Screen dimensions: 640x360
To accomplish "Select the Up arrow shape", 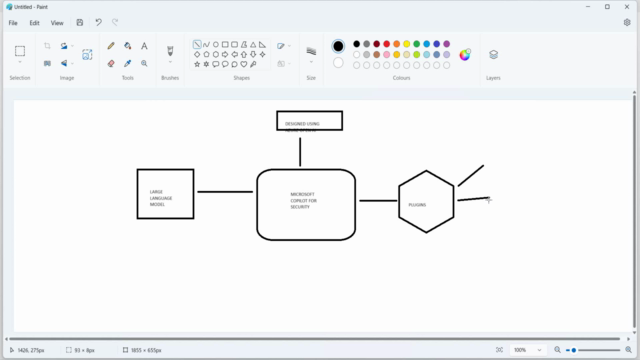I will (244, 54).
